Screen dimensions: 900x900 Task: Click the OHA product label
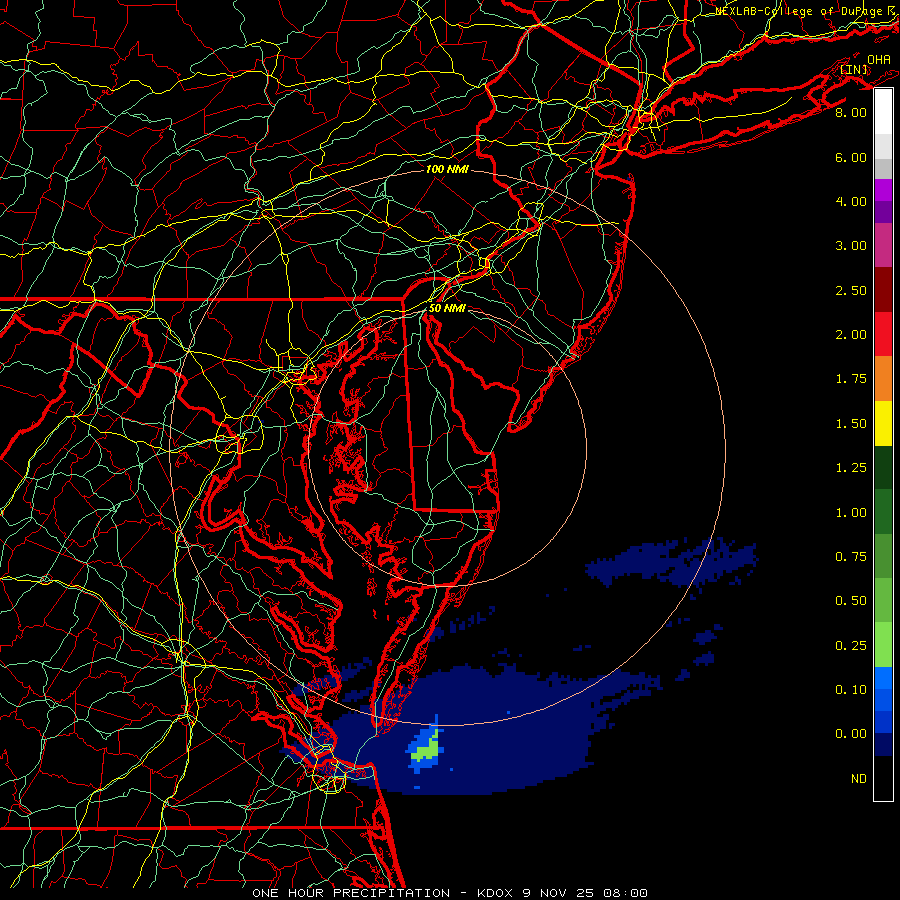(x=879, y=60)
